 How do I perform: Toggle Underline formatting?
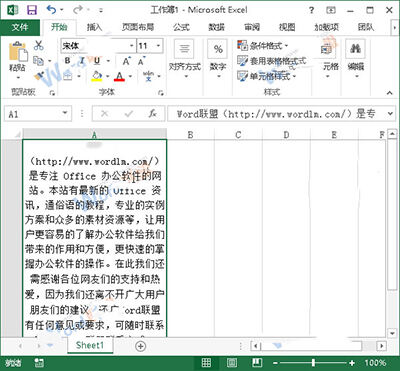(x=97, y=61)
